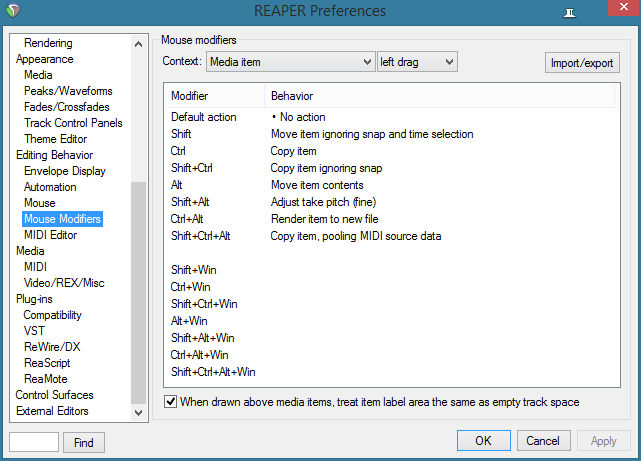Image resolution: width=641 pixels, height=461 pixels.
Task: Click the REAPER app icon in title bar
Action: click(13, 11)
